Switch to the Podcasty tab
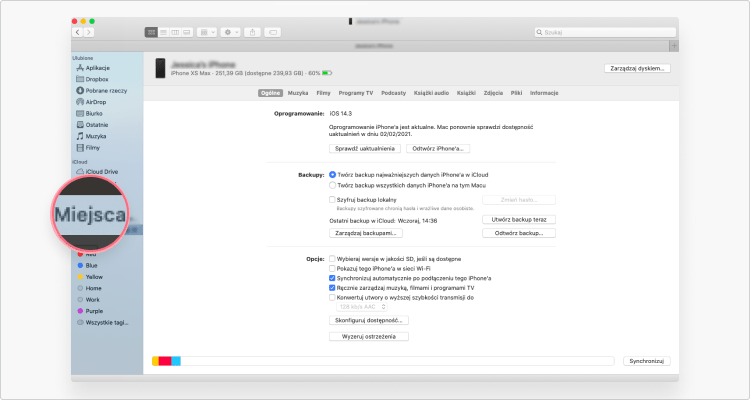The image size is (750, 400). [x=394, y=93]
